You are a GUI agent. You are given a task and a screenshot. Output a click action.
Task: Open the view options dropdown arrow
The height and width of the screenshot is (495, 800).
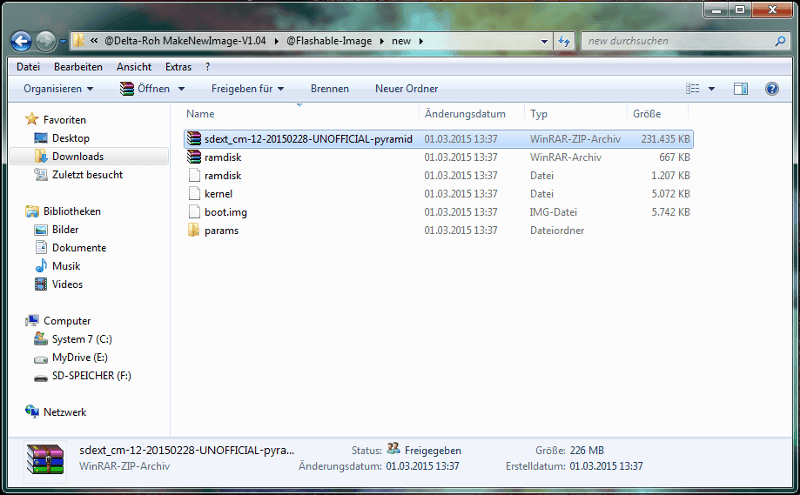coord(711,89)
